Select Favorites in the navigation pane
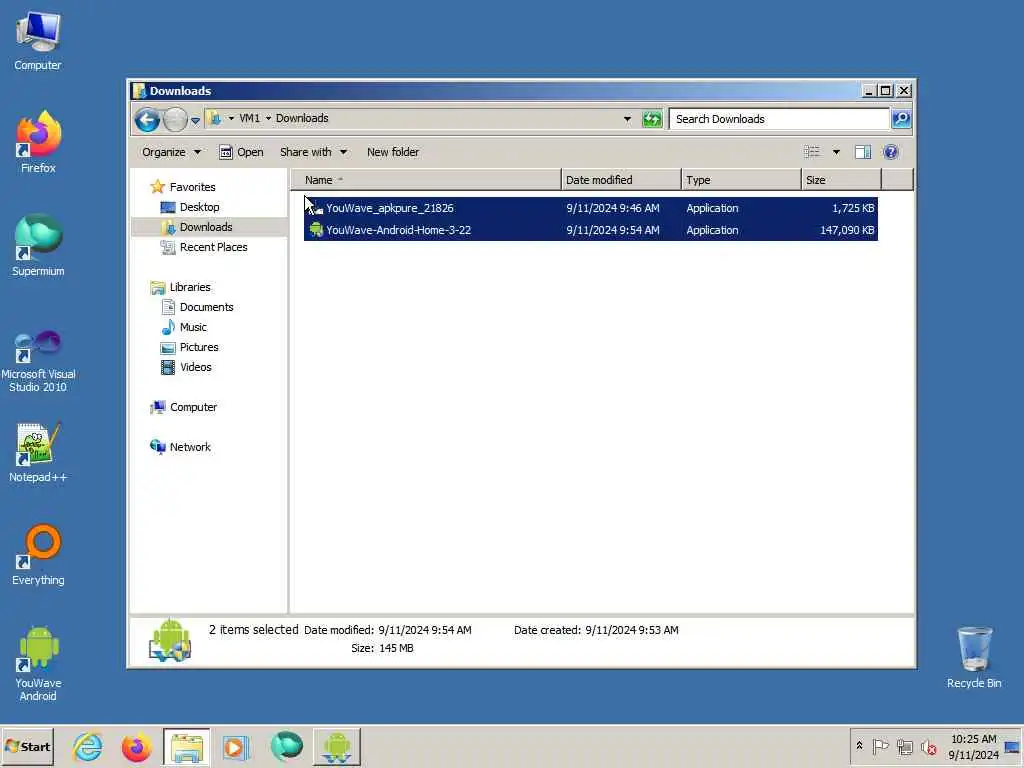The image size is (1024, 768). [x=192, y=187]
